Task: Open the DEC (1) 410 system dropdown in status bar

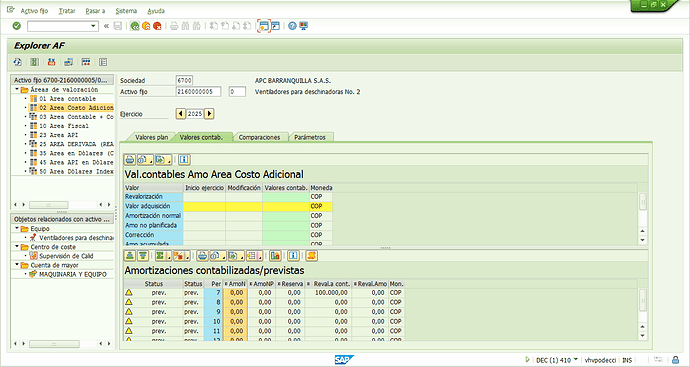Action: pyautogui.click(x=575, y=360)
